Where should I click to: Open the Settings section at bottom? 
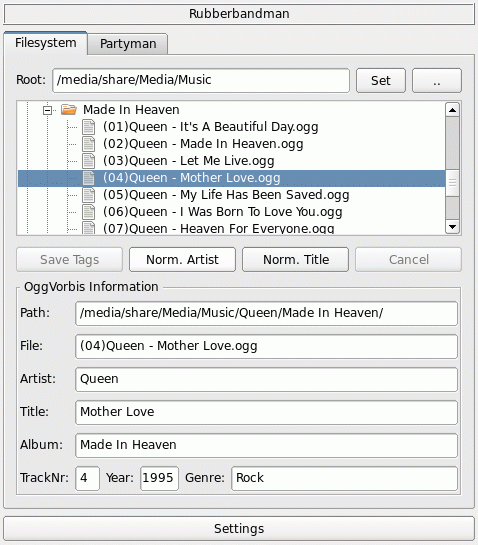pos(239,529)
